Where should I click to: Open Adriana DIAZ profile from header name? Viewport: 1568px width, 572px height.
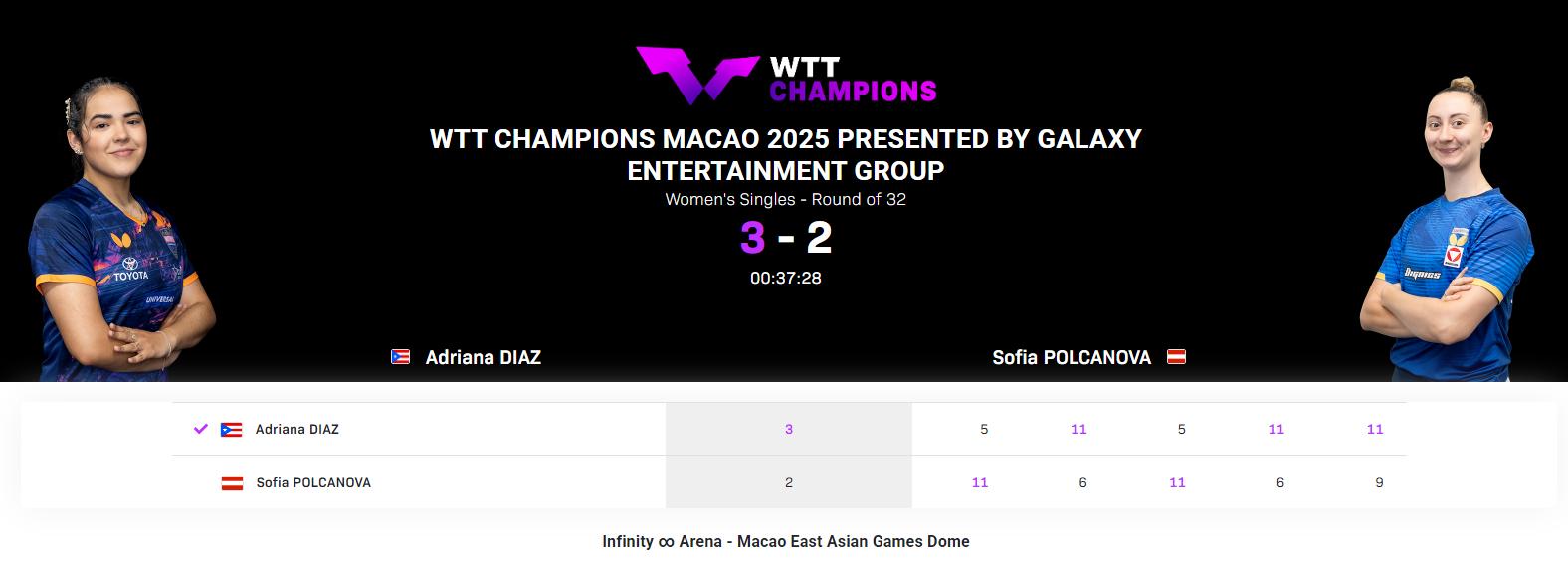pyautogui.click(x=483, y=357)
